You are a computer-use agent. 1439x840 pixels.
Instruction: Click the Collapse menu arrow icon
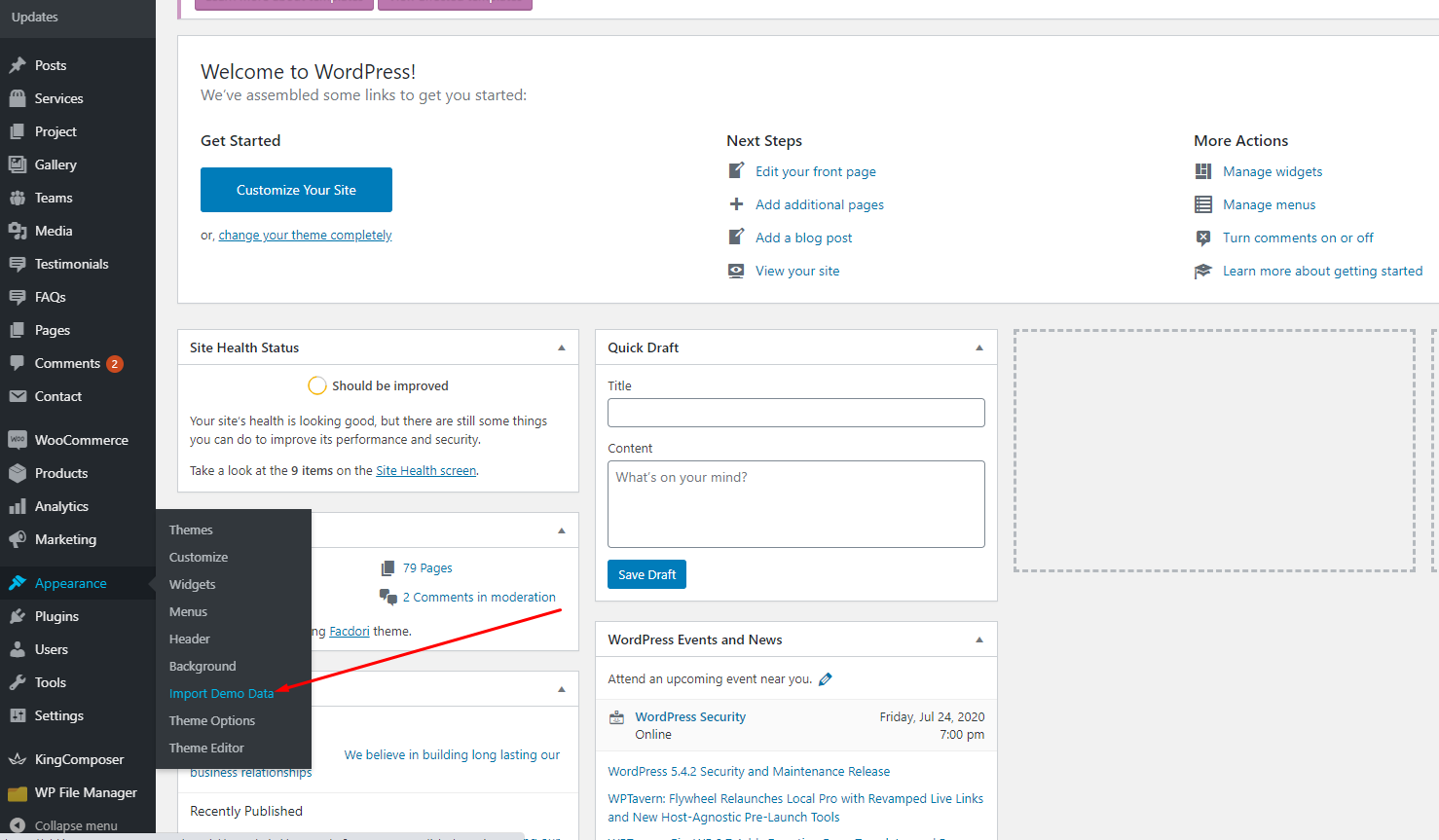(18, 825)
